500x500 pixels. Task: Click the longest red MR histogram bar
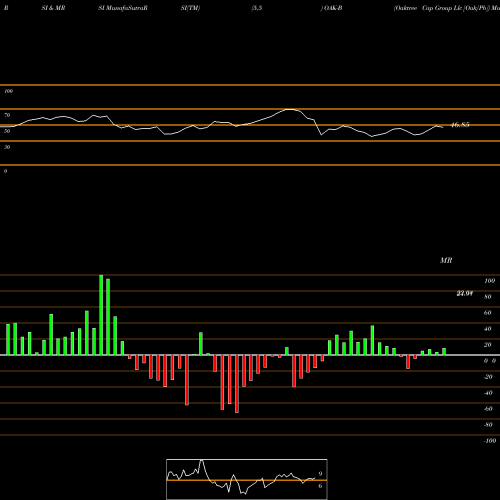point(237,384)
